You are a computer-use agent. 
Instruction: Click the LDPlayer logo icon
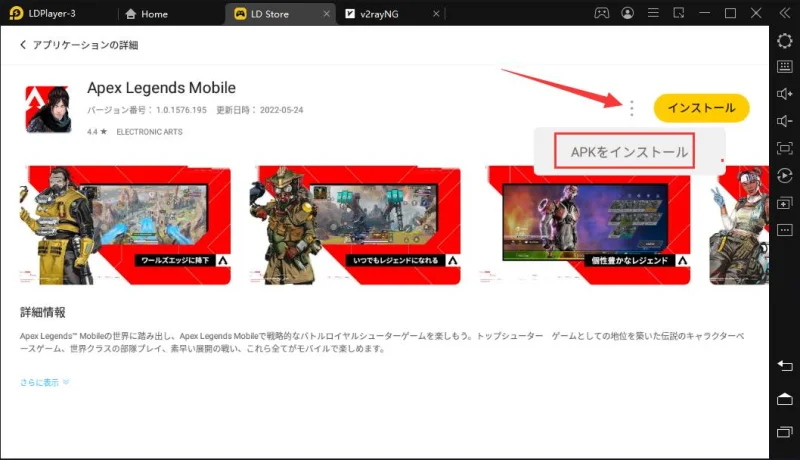tap(16, 14)
